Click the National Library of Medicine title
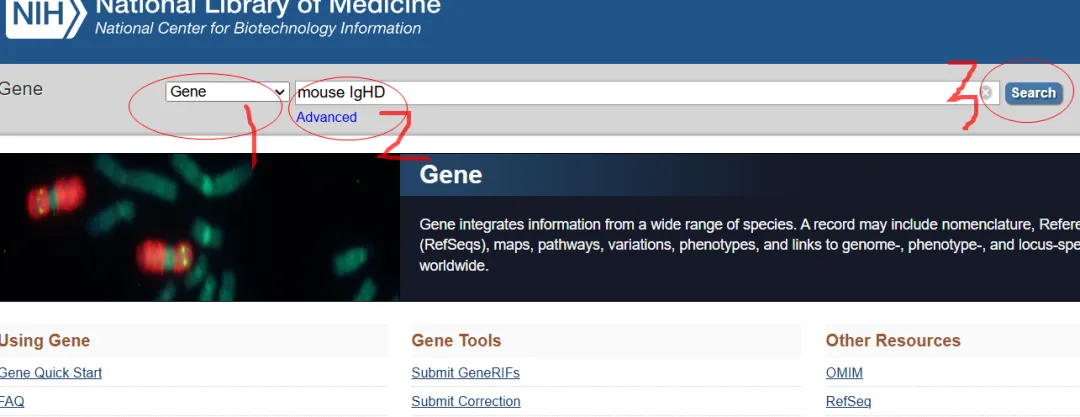1080x417 pixels. 267,8
